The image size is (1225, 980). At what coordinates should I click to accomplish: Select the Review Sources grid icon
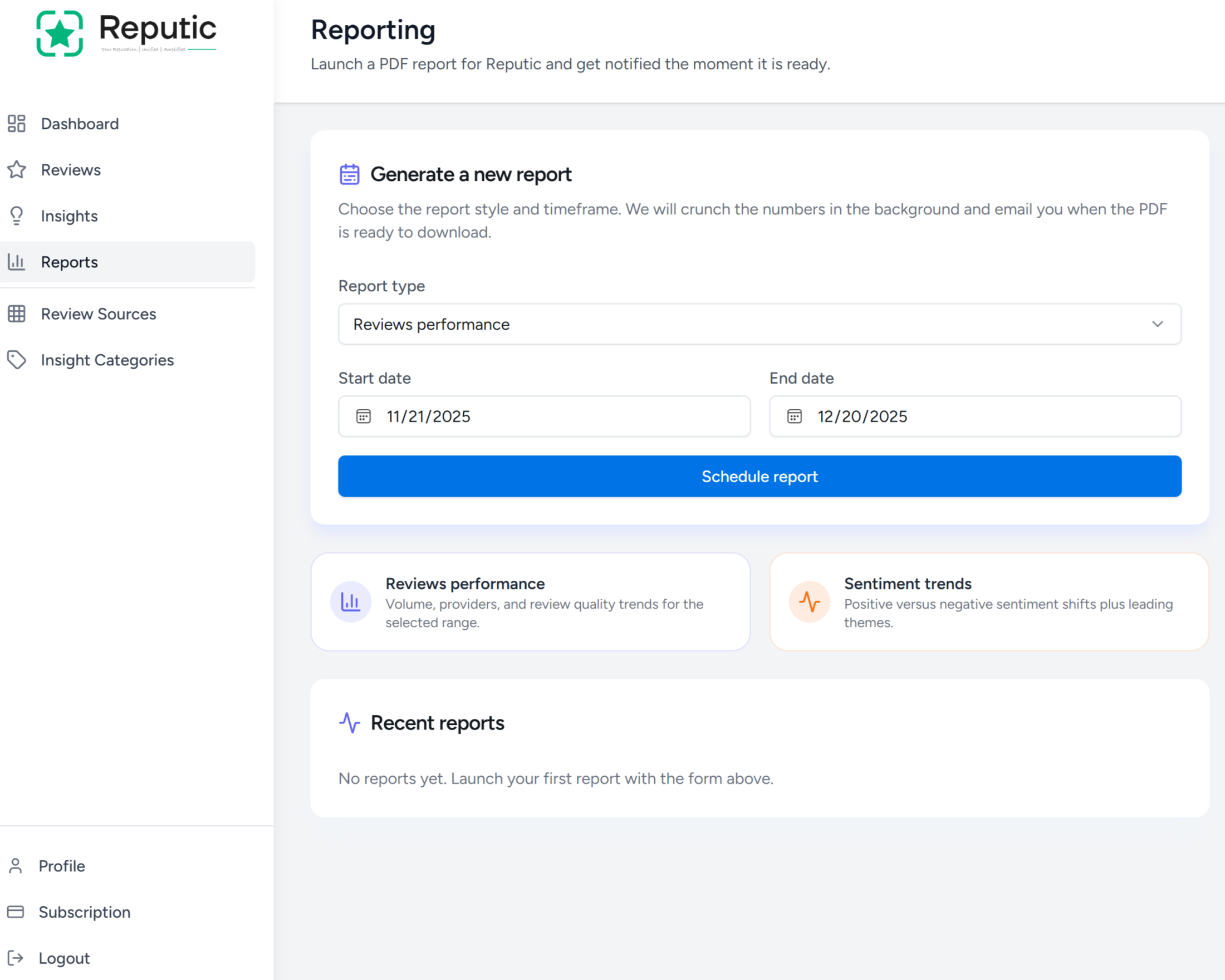[x=17, y=313]
